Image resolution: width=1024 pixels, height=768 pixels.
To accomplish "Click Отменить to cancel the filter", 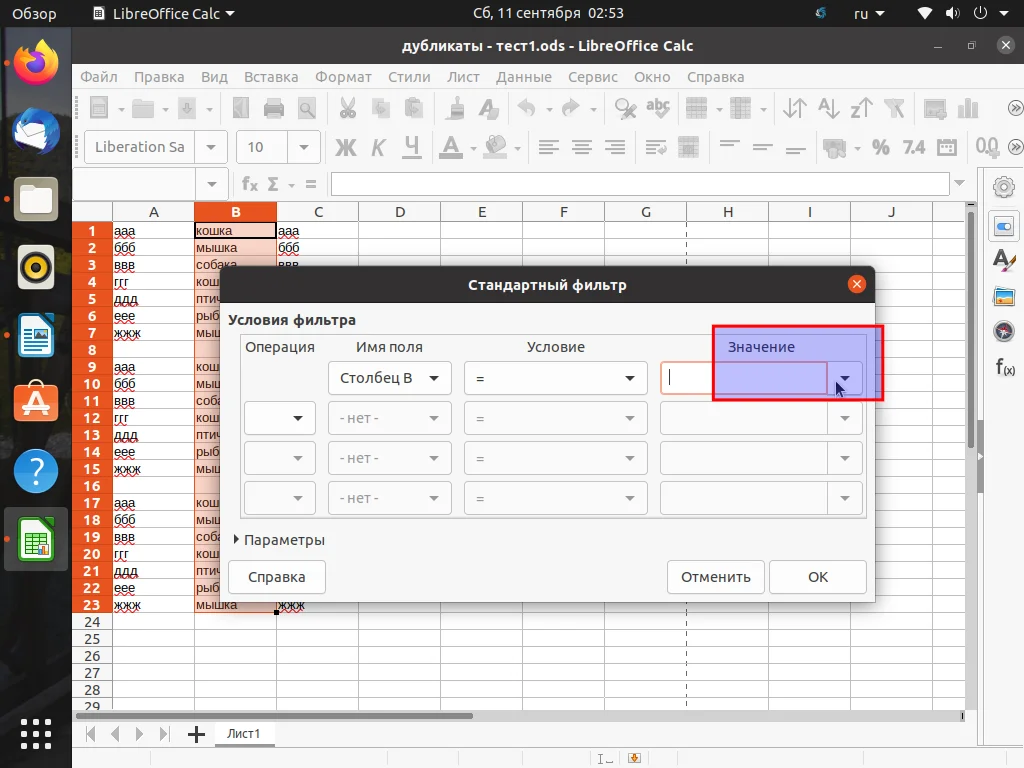I will pyautogui.click(x=715, y=577).
